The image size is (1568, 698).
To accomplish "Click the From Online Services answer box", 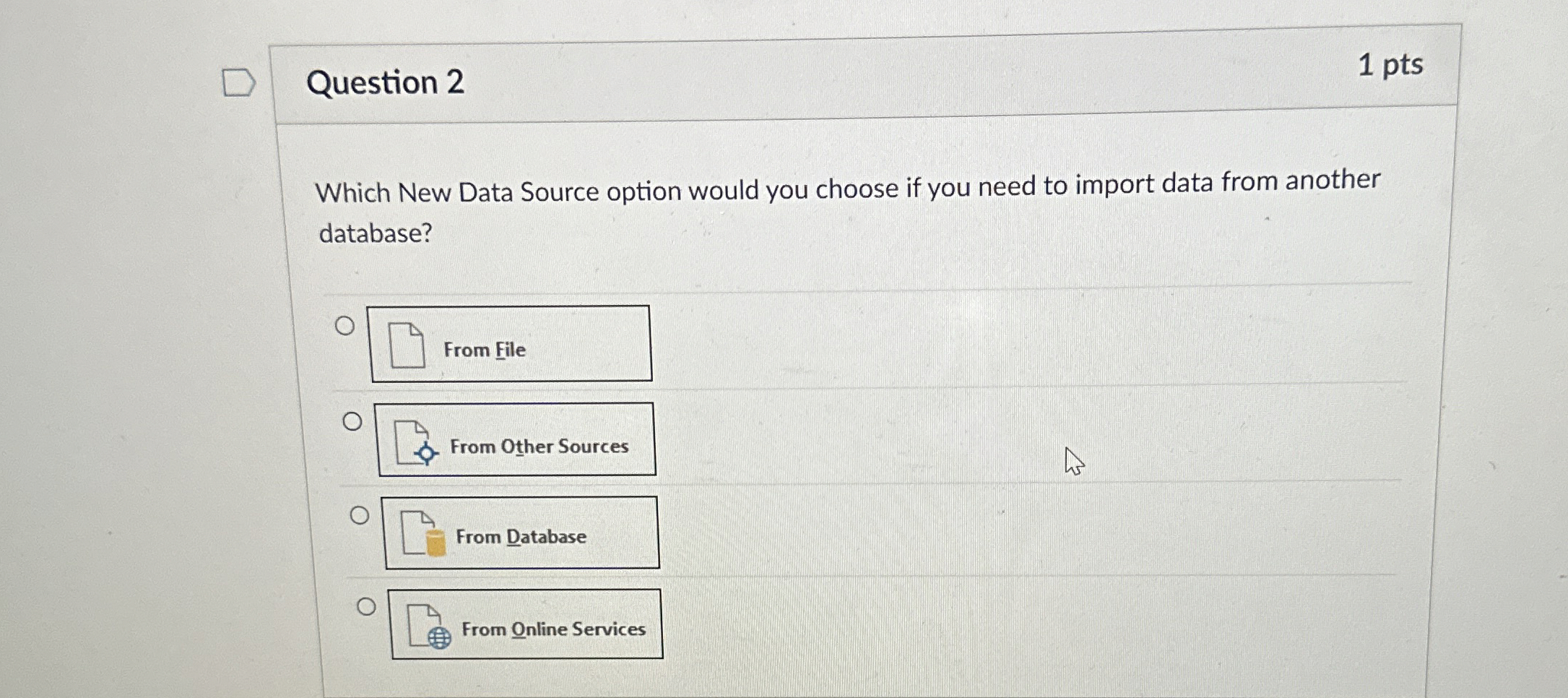I will pyautogui.click(x=526, y=626).
